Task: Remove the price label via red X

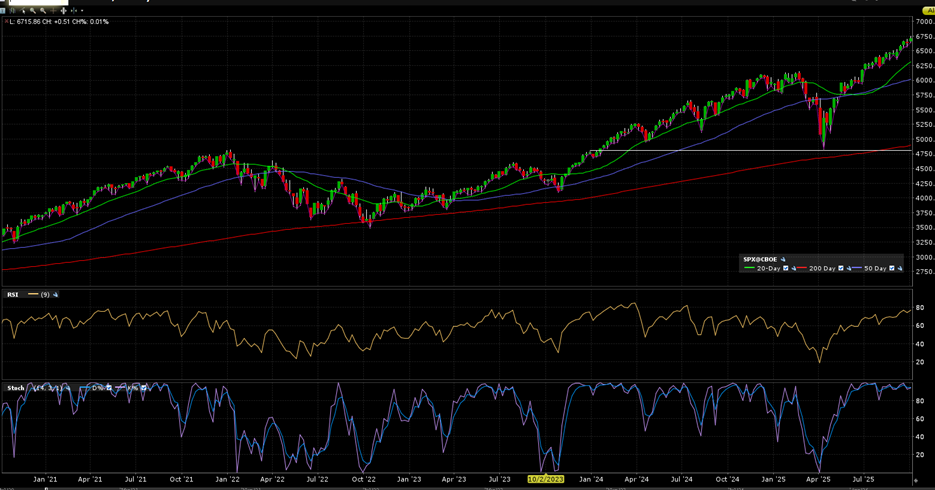Action: [7, 21]
